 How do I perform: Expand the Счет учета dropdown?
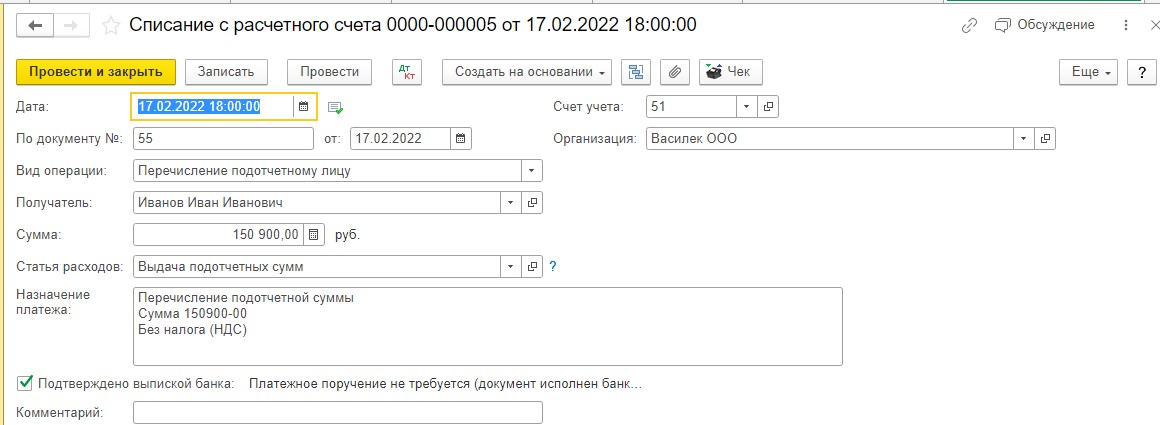pyautogui.click(x=746, y=107)
